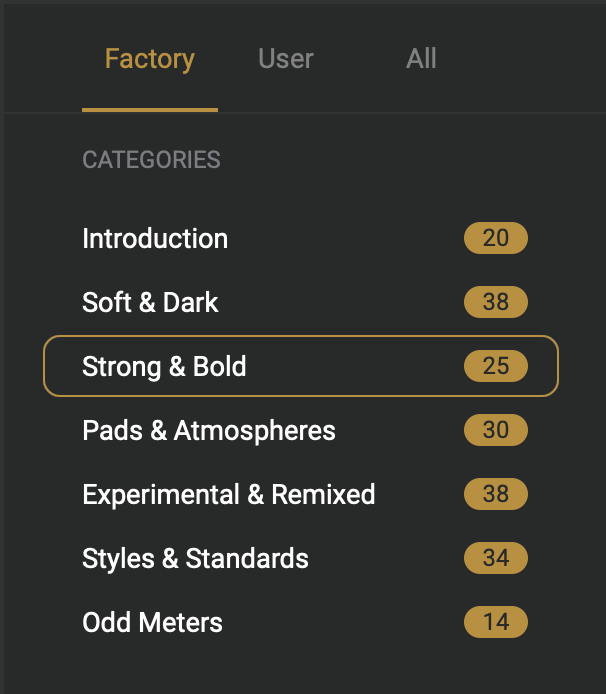Image resolution: width=606 pixels, height=694 pixels.
Task: Open the User presets tab
Action: pos(286,59)
